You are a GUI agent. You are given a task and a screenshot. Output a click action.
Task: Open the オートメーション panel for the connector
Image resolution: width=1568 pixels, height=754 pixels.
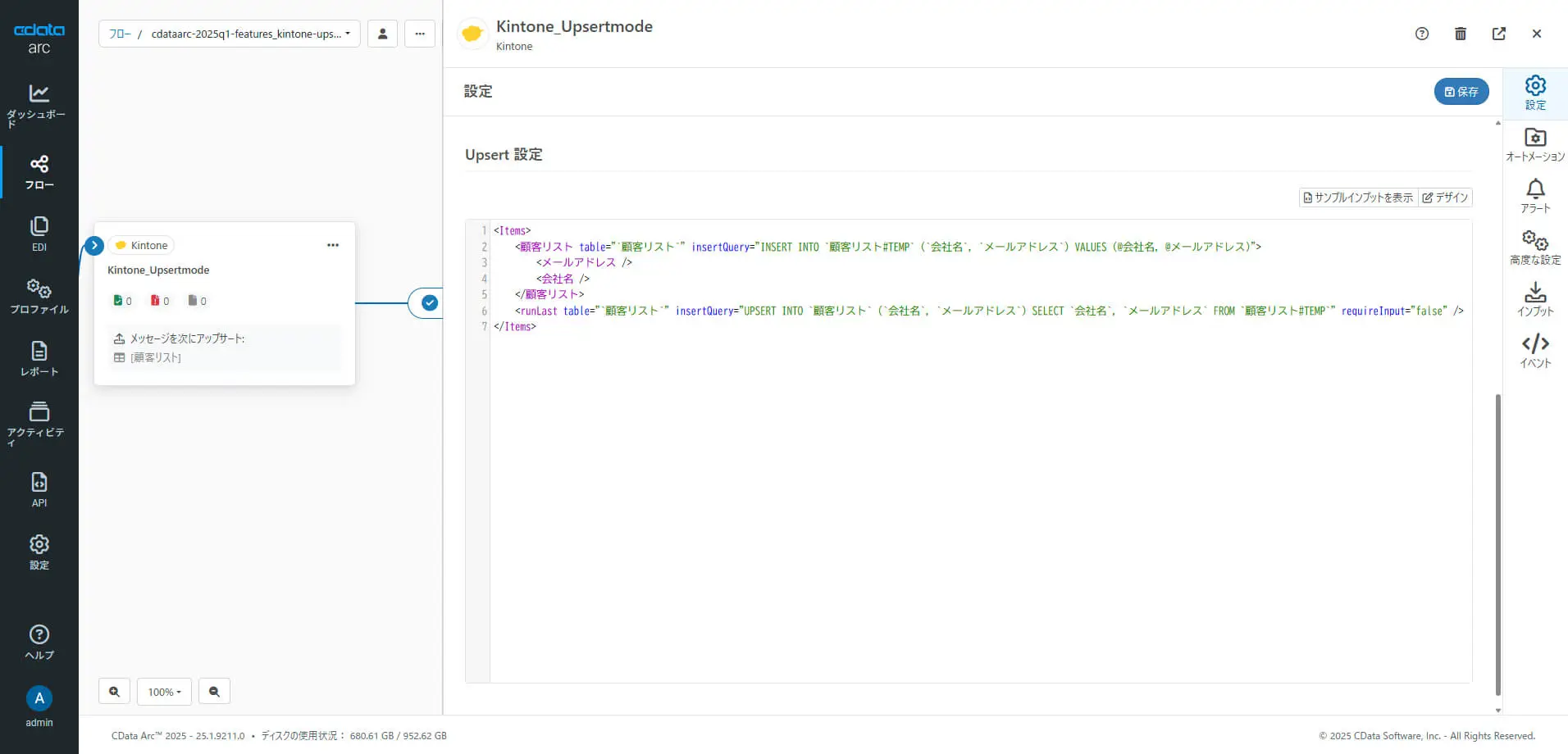click(x=1534, y=143)
